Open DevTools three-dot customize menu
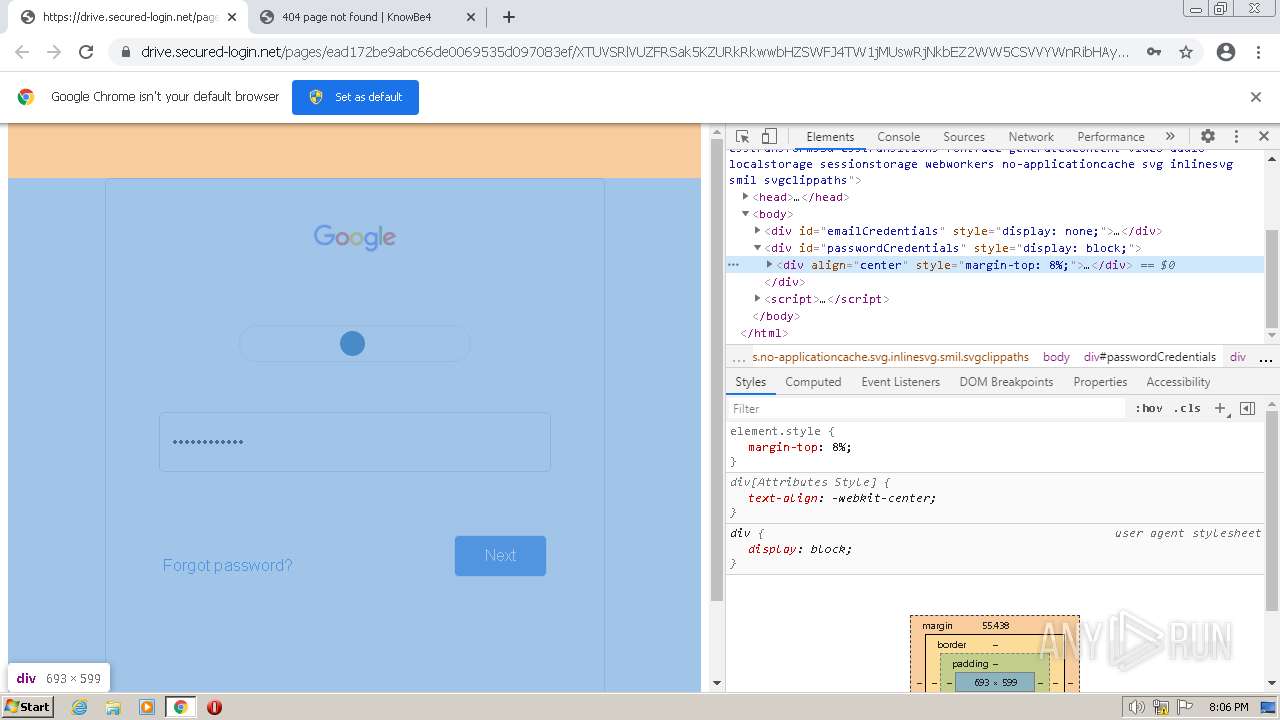 1236,136
